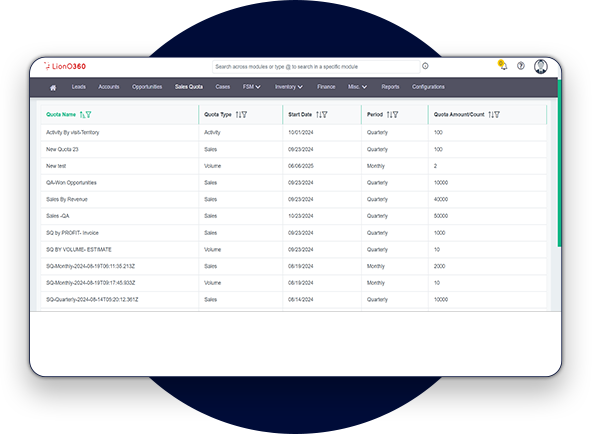Click the LionO360 logo
This screenshot has height=434, width=592.
pyautogui.click(x=65, y=66)
